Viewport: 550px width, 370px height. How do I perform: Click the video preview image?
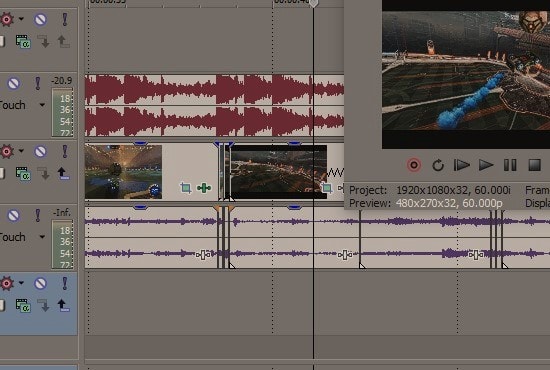click(466, 74)
